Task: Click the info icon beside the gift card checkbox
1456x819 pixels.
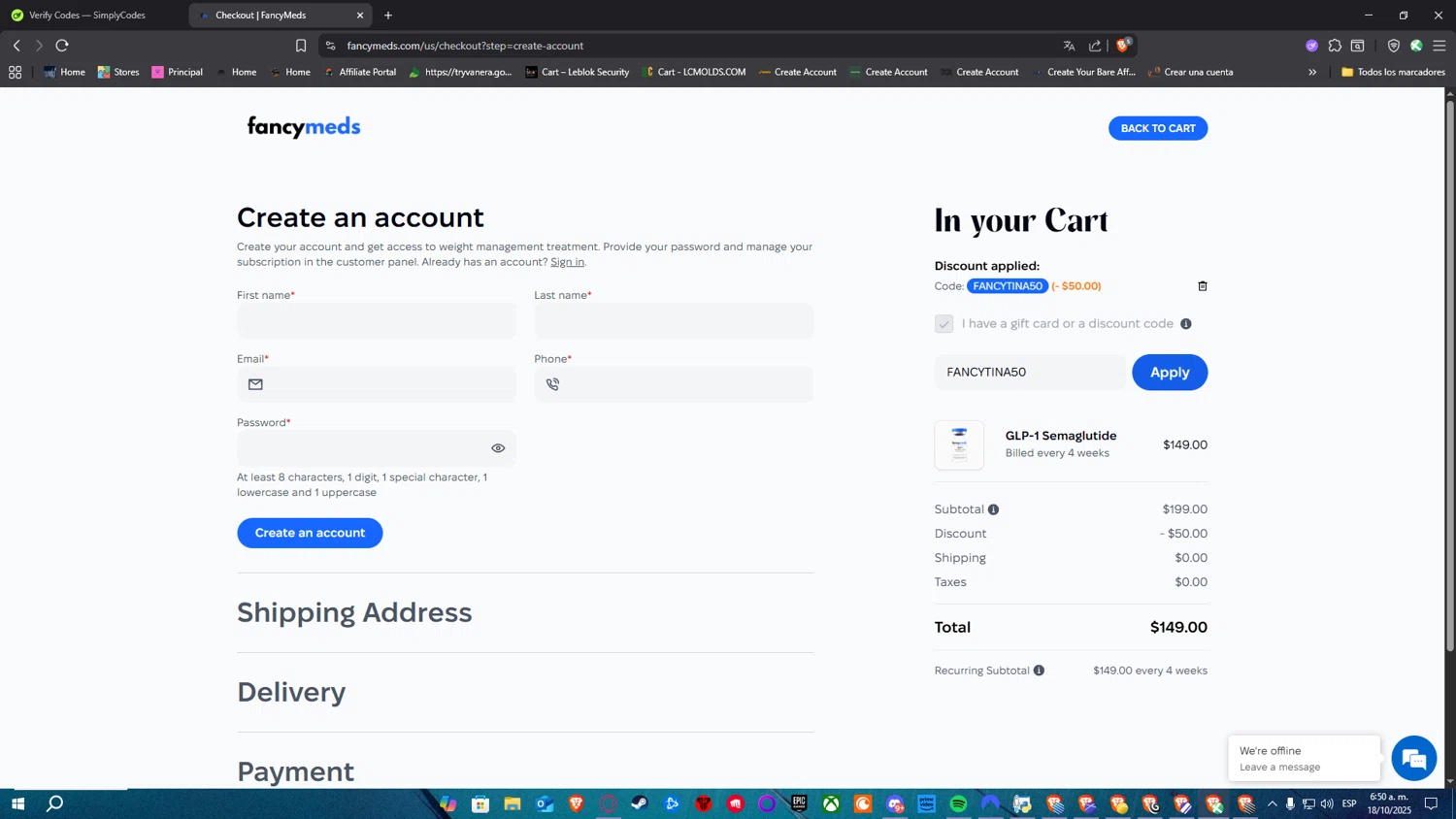Action: coord(1185,324)
